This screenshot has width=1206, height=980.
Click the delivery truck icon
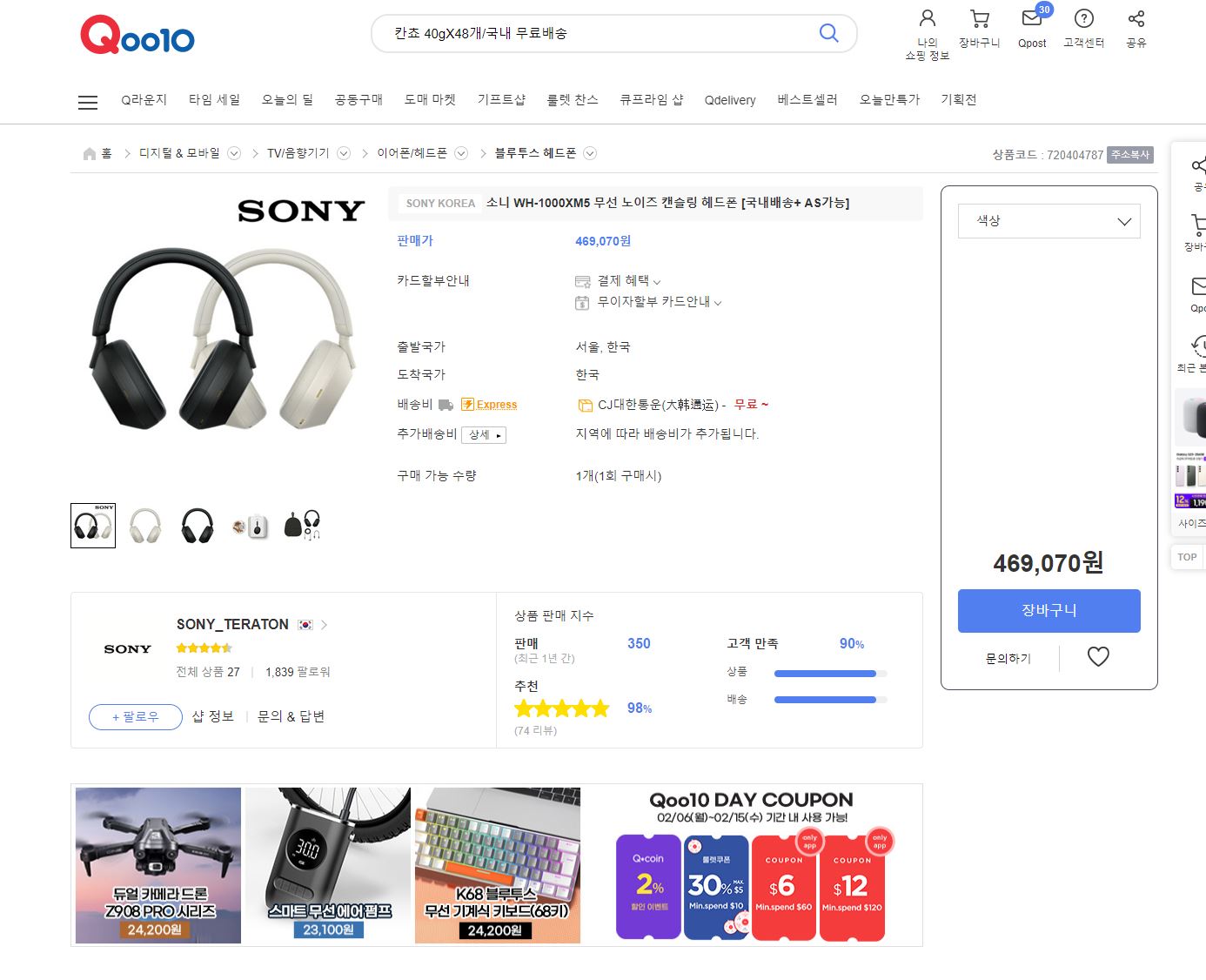(446, 405)
